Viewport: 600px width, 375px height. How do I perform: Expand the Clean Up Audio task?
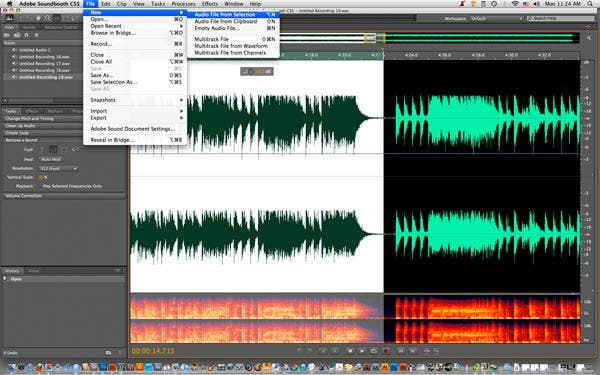(x=42, y=126)
